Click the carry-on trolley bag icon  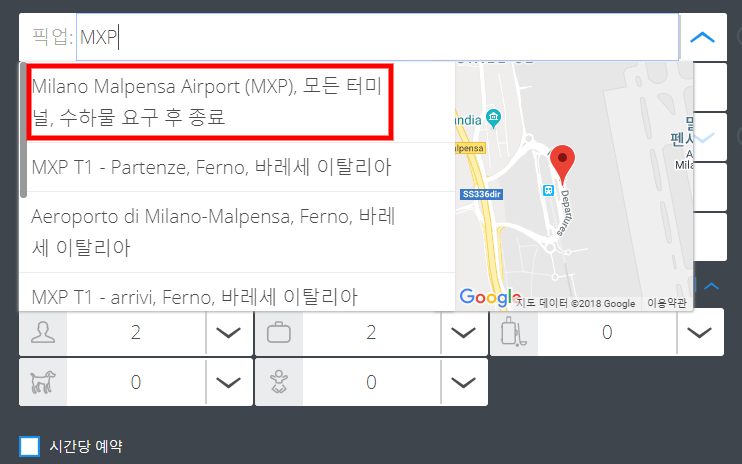tap(514, 332)
